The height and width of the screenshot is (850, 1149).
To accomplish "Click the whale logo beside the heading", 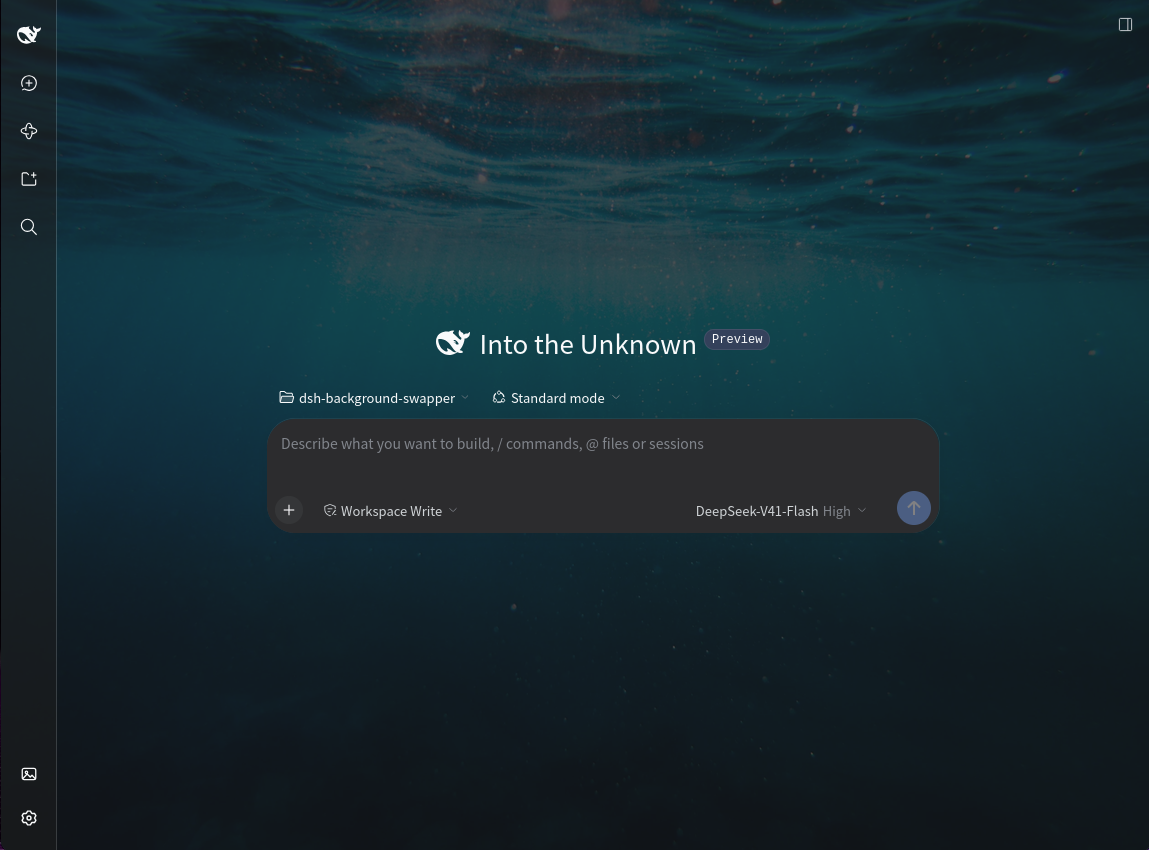I will 453,342.
